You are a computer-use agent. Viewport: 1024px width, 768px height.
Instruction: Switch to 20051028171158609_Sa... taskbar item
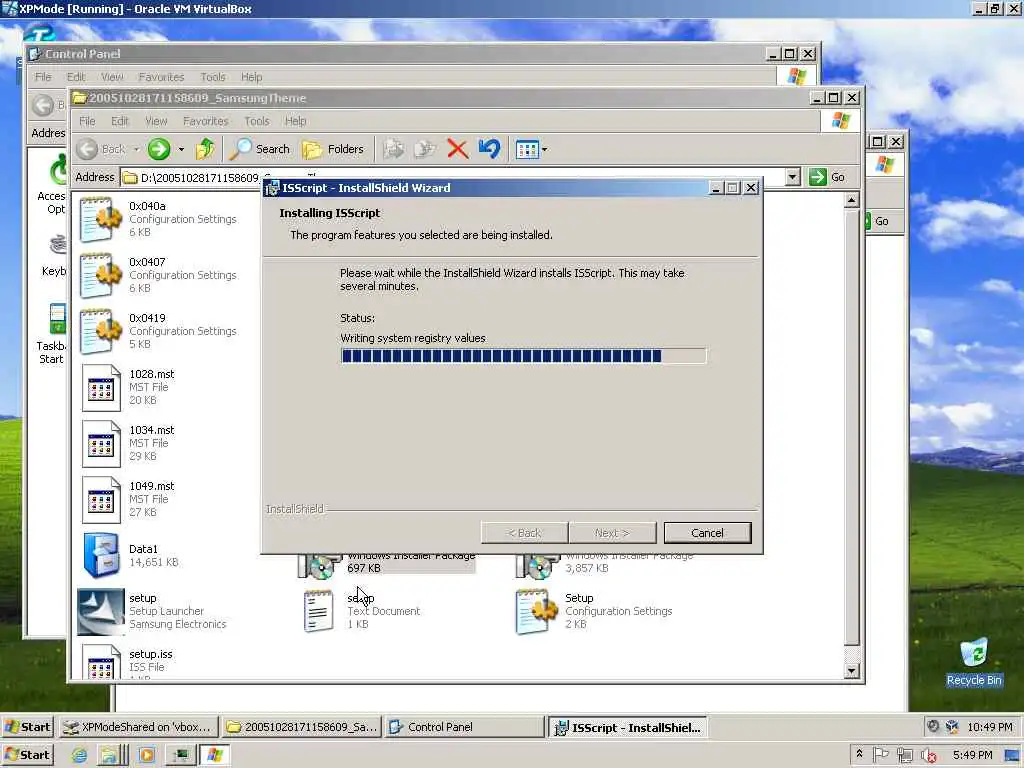click(x=302, y=727)
